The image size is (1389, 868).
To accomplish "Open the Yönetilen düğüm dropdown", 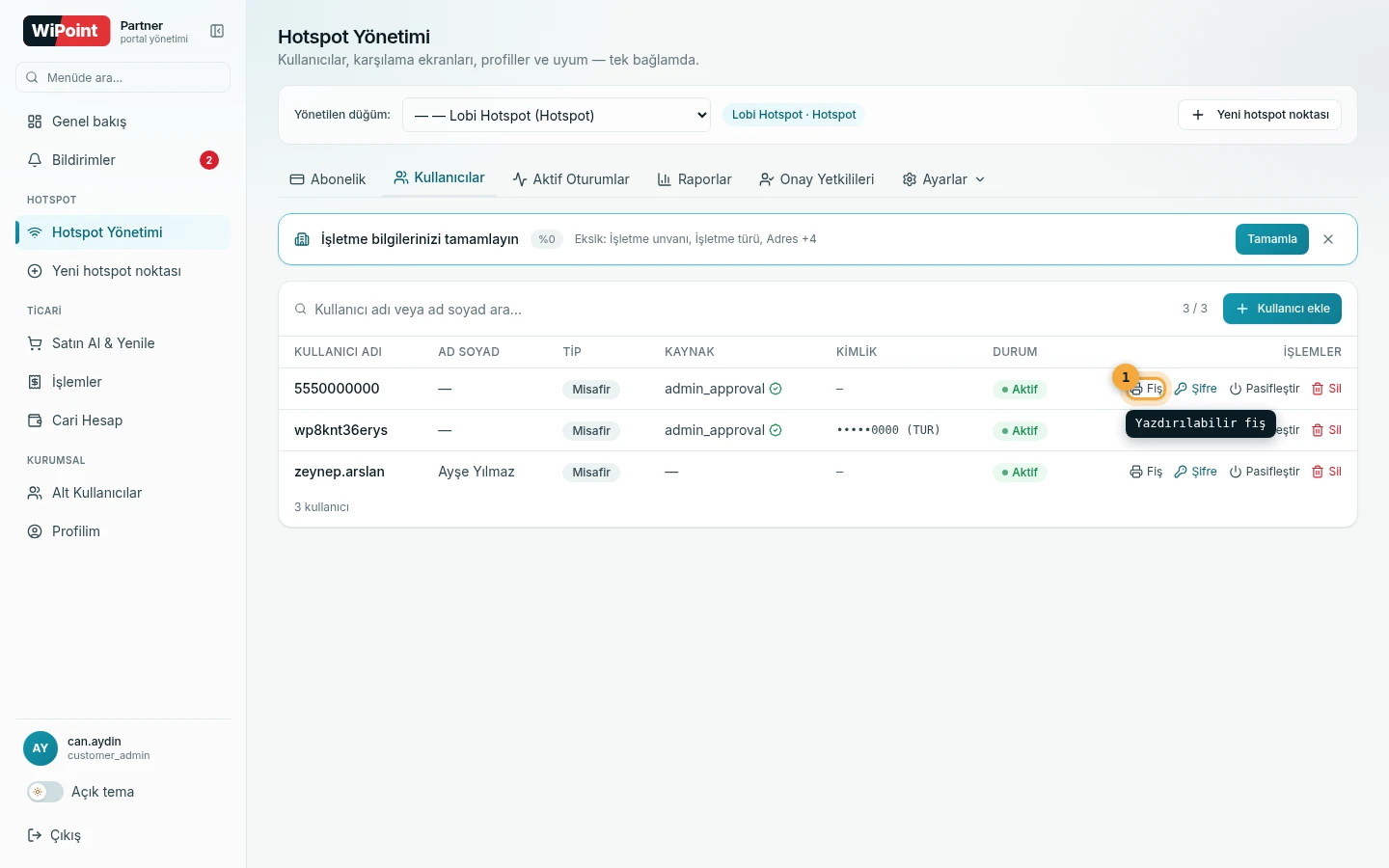I will click(x=557, y=115).
